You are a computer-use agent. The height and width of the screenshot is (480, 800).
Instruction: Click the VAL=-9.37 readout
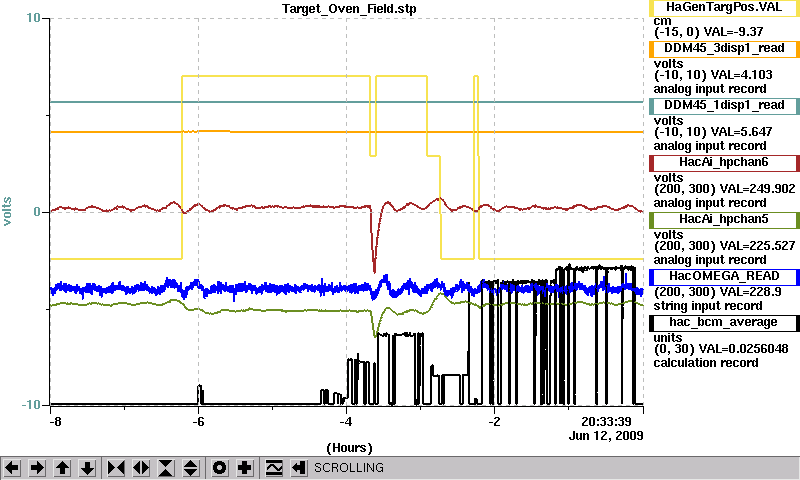point(733,32)
